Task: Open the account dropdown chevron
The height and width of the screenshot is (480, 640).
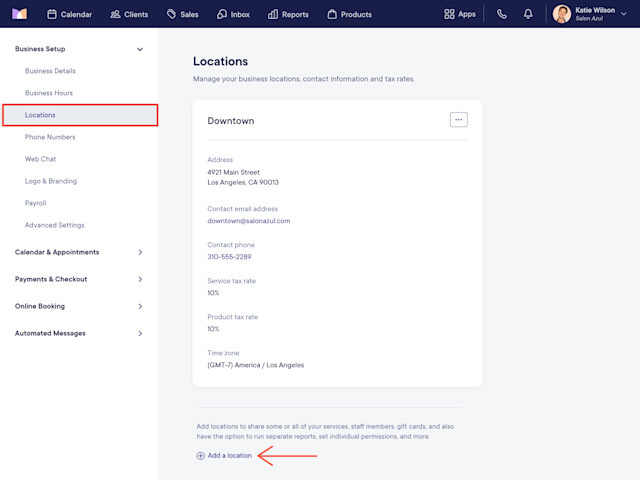Action: [x=624, y=14]
